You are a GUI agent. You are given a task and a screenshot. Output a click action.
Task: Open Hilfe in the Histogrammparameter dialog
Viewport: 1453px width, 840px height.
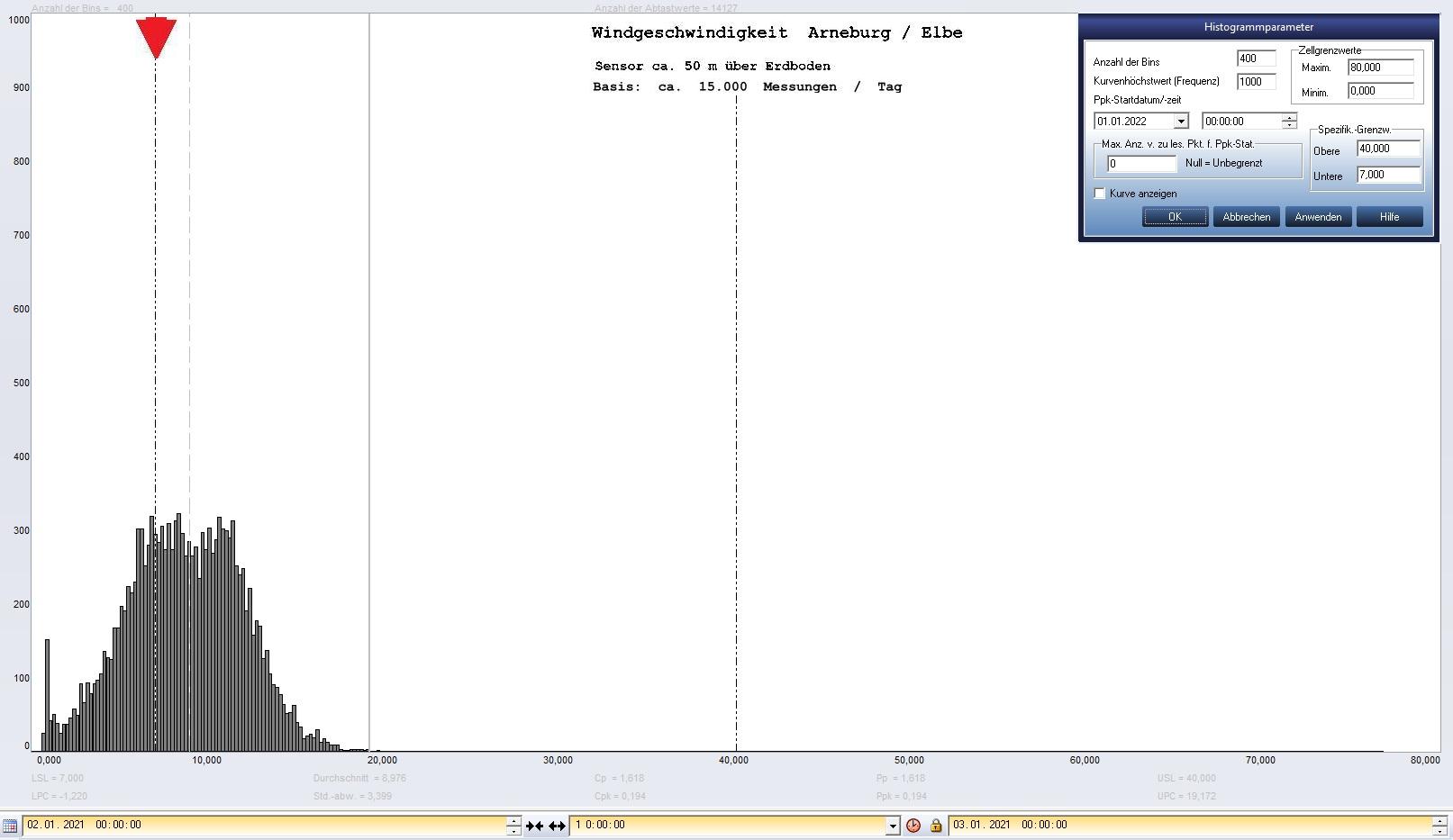tap(1389, 217)
